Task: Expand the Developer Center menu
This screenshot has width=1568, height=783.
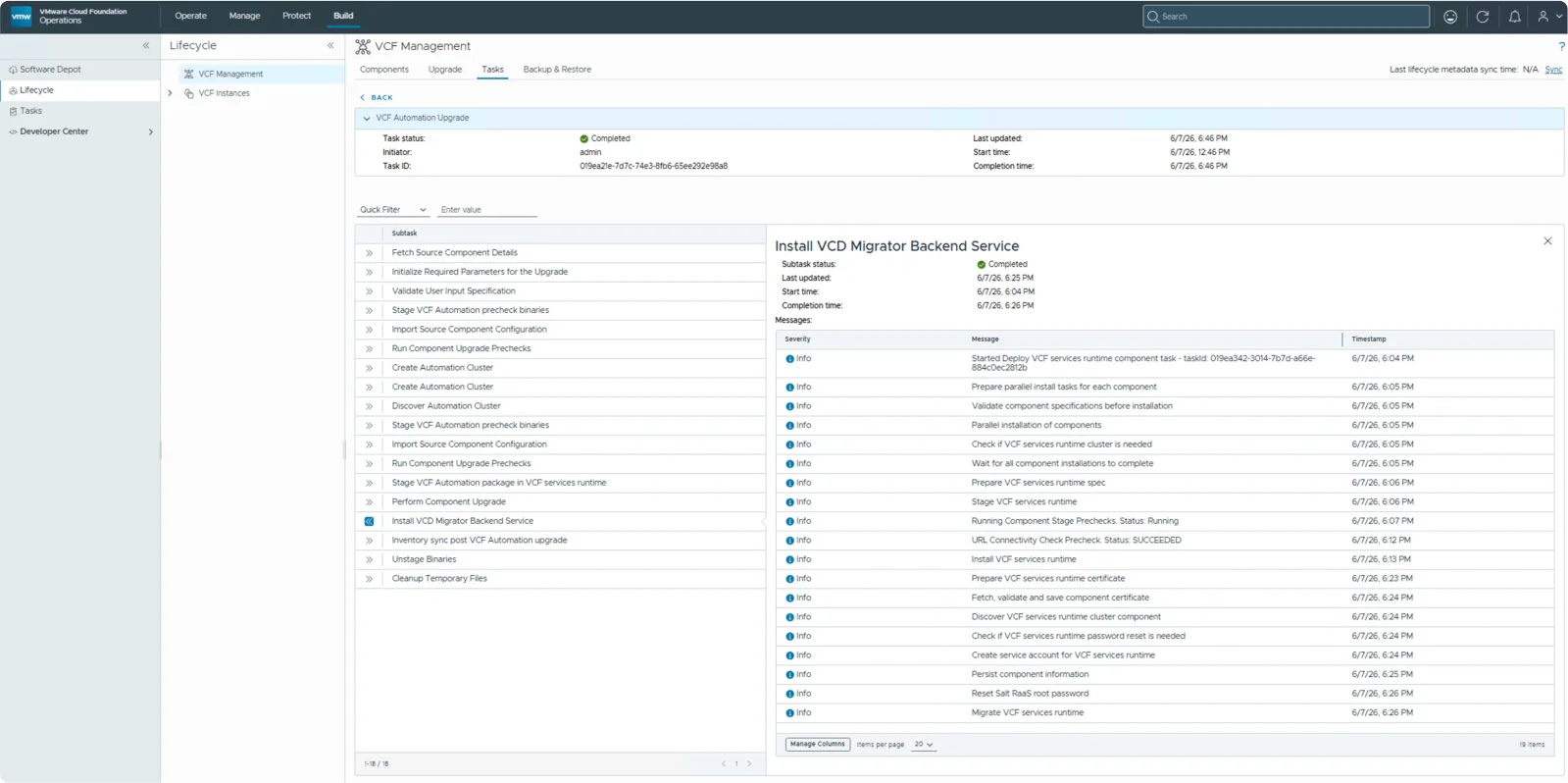Action: click(150, 131)
